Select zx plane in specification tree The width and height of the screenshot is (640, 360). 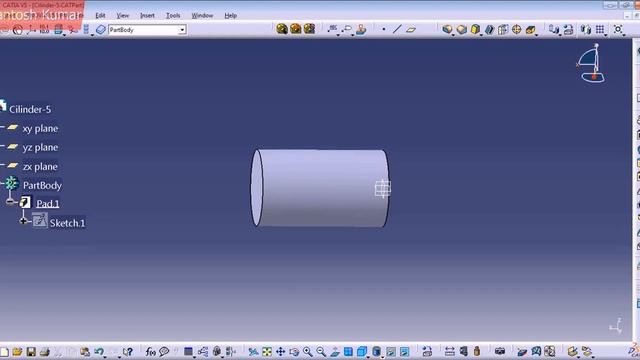(x=40, y=167)
